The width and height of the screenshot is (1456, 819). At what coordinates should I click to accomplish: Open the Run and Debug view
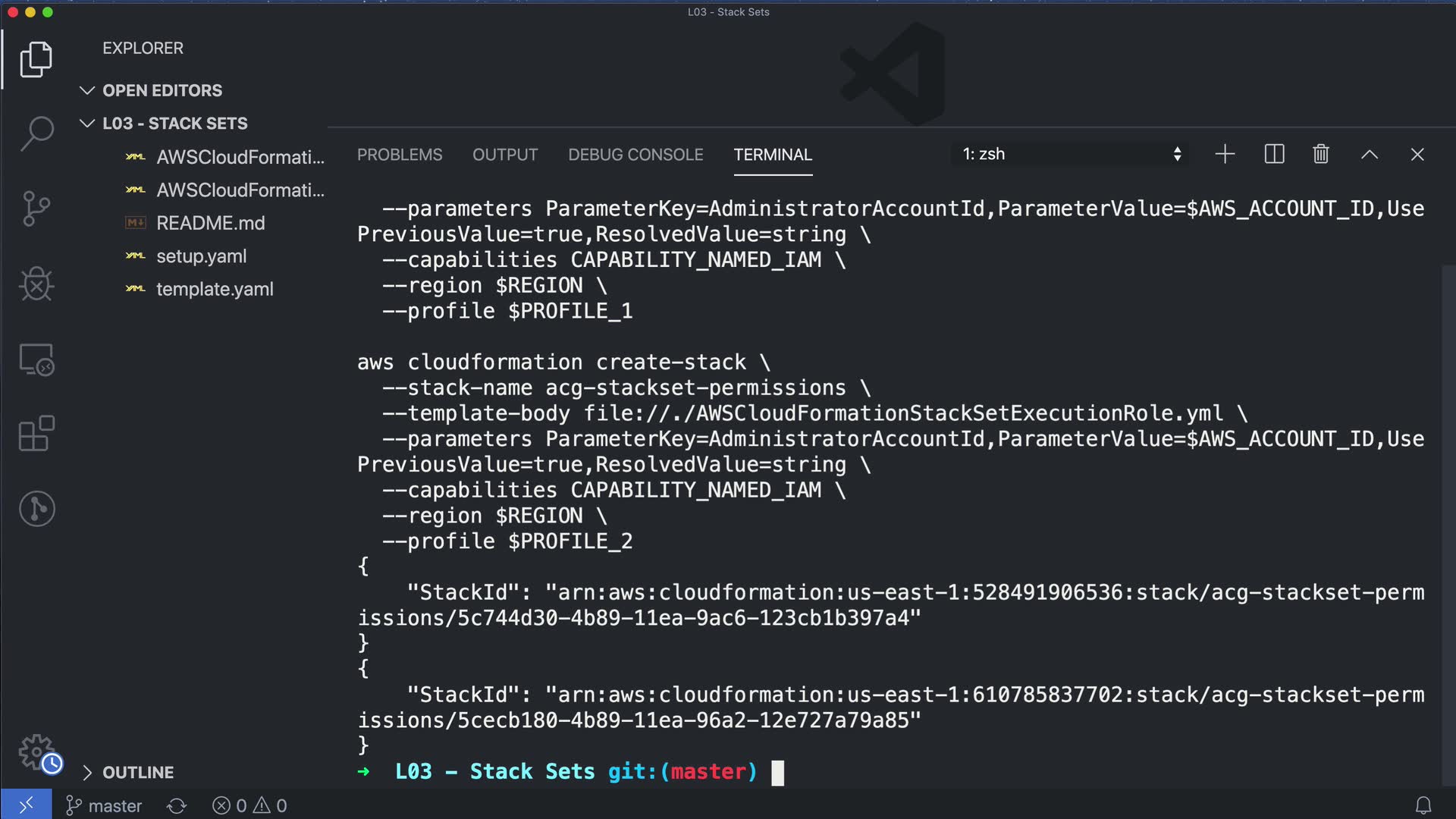36,284
